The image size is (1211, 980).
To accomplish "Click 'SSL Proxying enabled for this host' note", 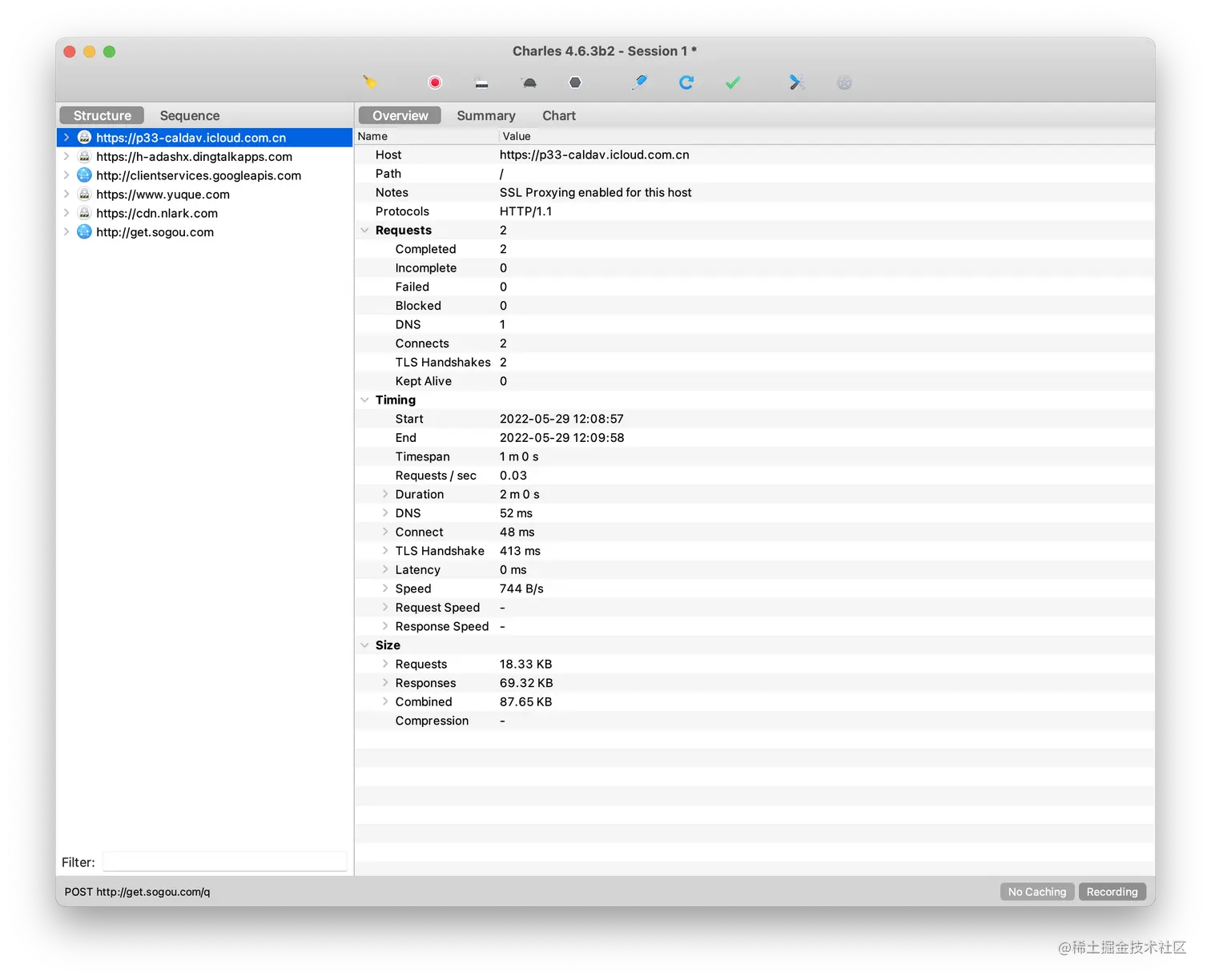I will click(x=595, y=192).
